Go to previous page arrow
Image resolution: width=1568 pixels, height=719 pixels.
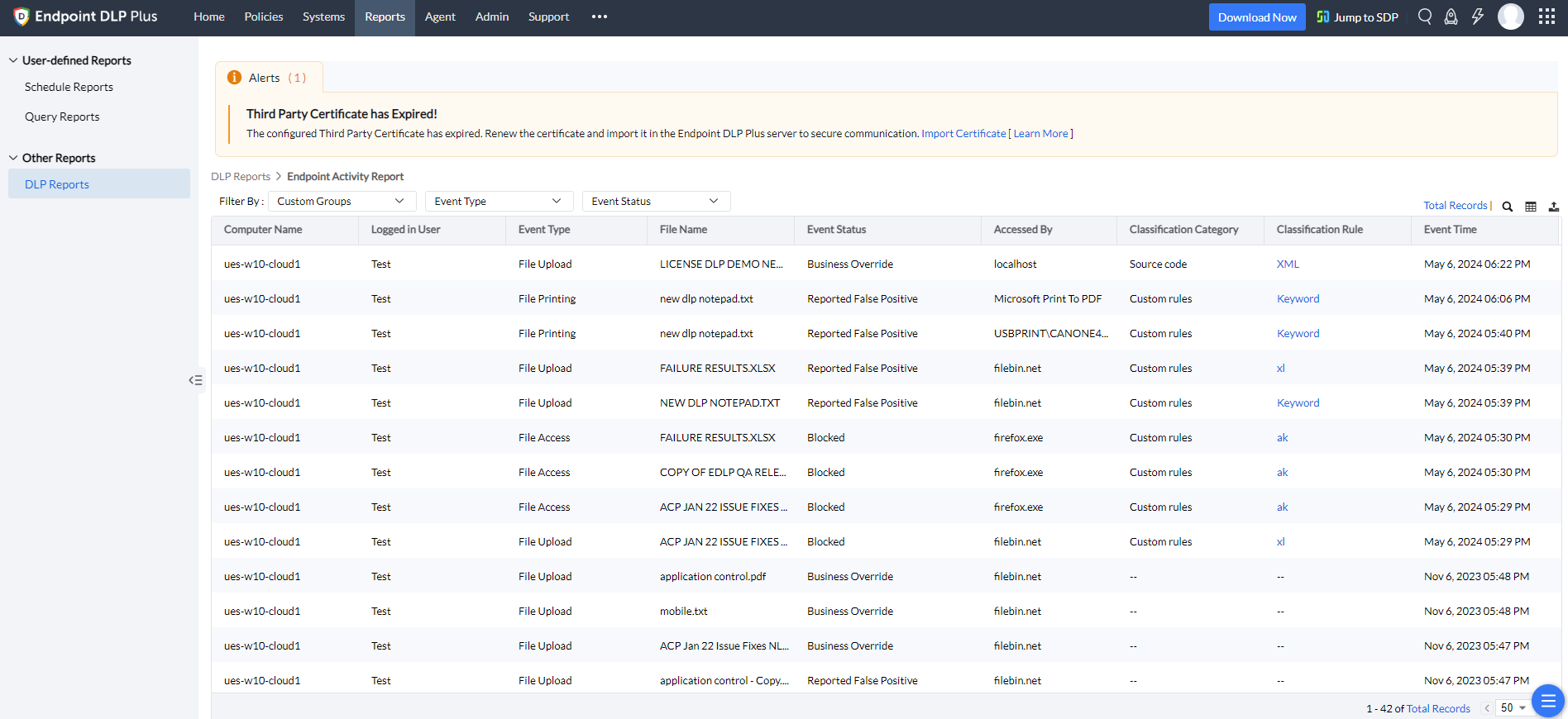(x=1487, y=708)
